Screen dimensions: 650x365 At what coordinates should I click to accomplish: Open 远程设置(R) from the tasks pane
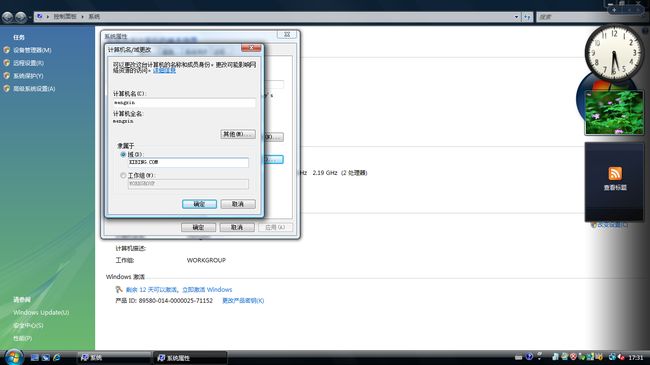tap(28, 63)
